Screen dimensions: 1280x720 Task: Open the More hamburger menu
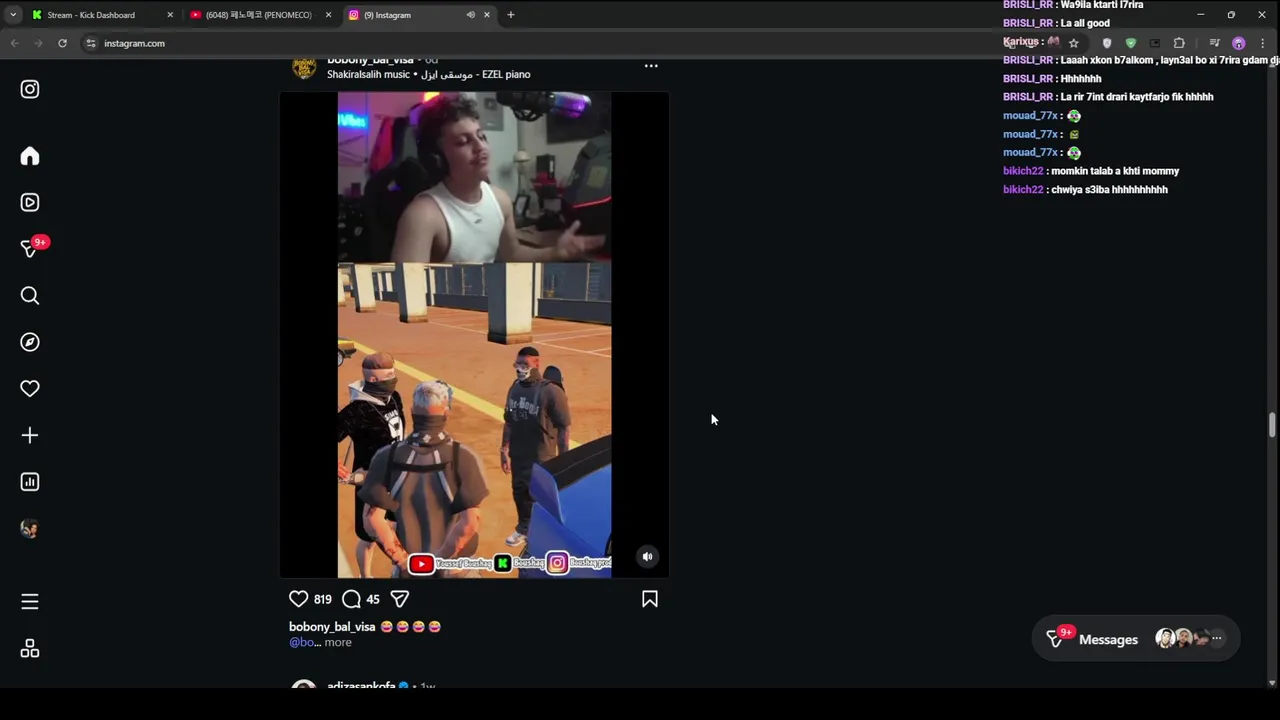tap(30, 601)
